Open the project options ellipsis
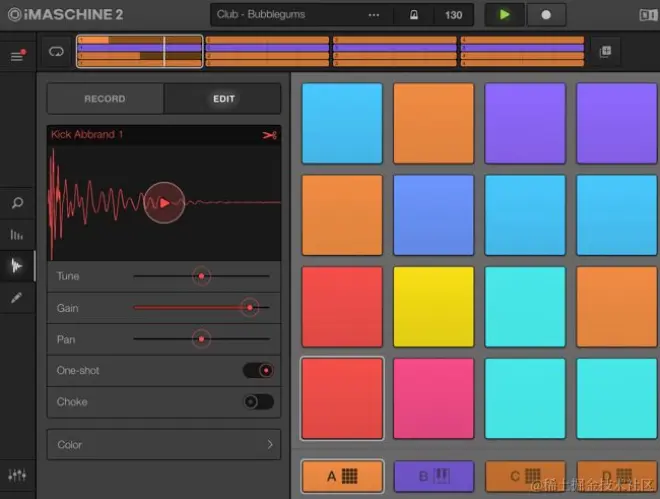This screenshot has width=660, height=499. 374,15
